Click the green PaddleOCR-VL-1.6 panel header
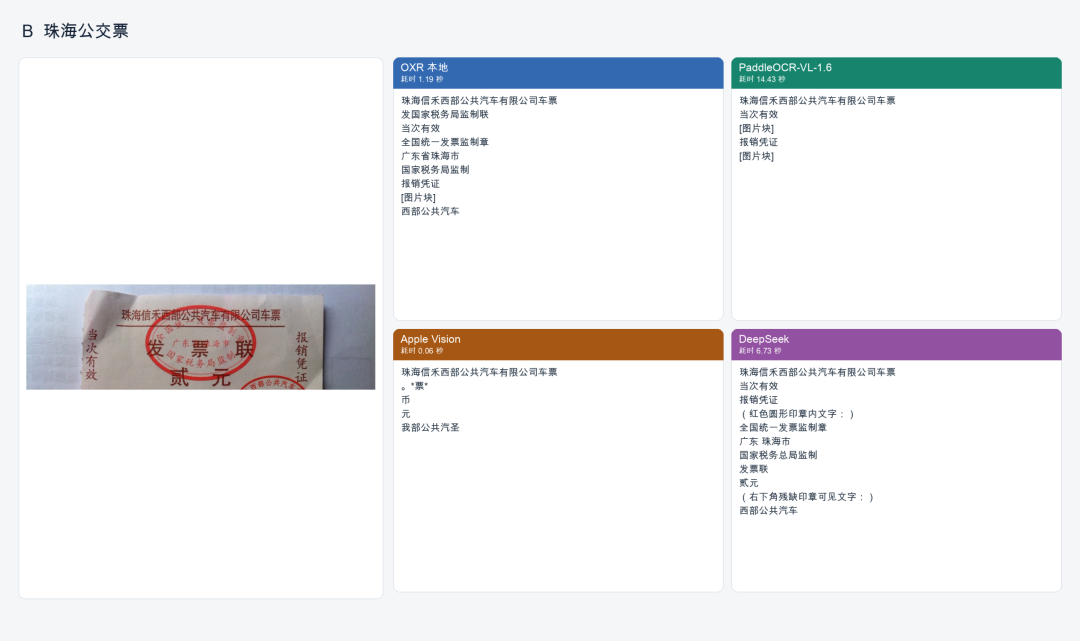This screenshot has height=641, width=1080. click(x=896, y=72)
